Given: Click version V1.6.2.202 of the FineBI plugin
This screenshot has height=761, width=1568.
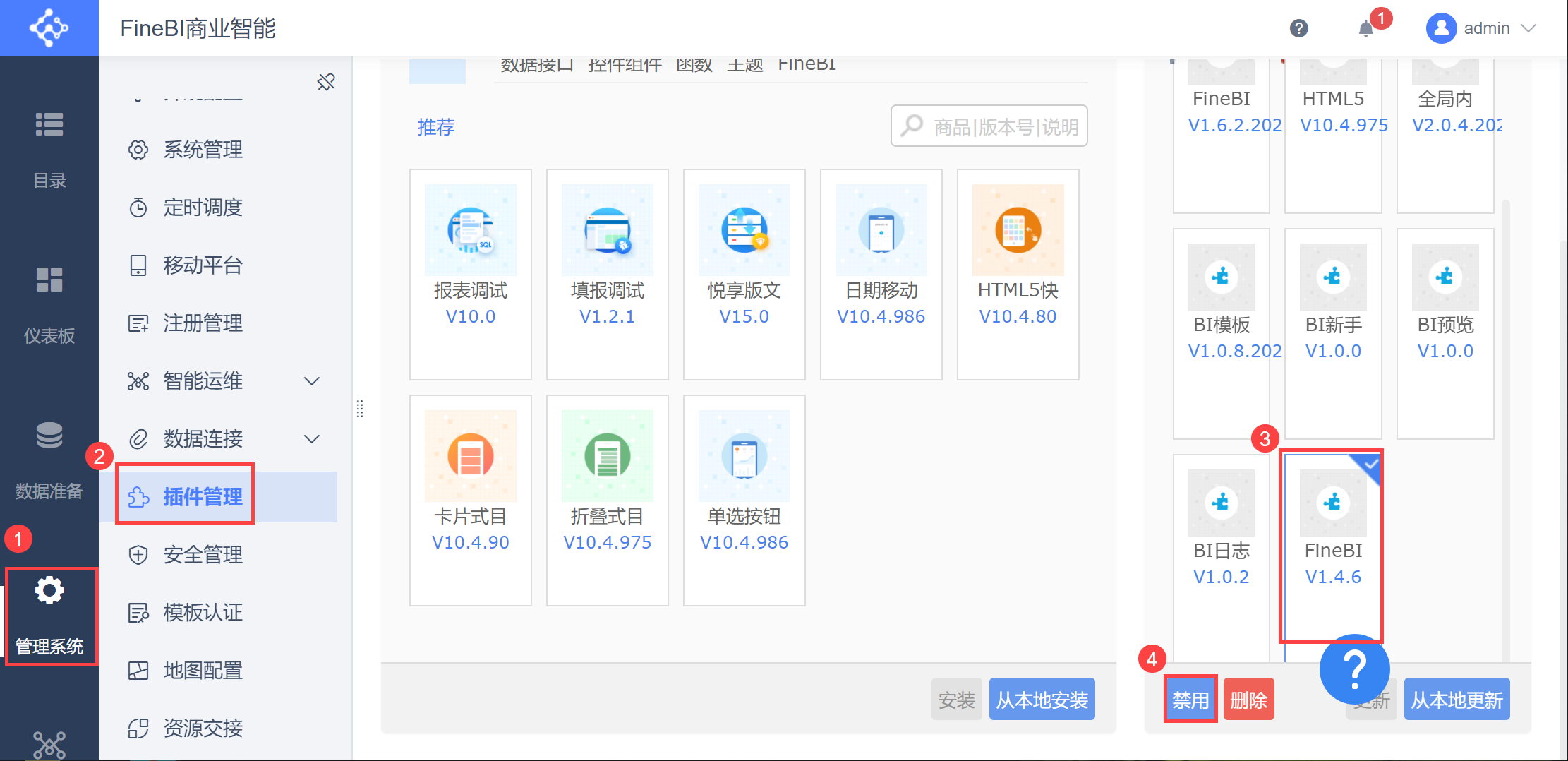Looking at the screenshot, I should [1235, 125].
